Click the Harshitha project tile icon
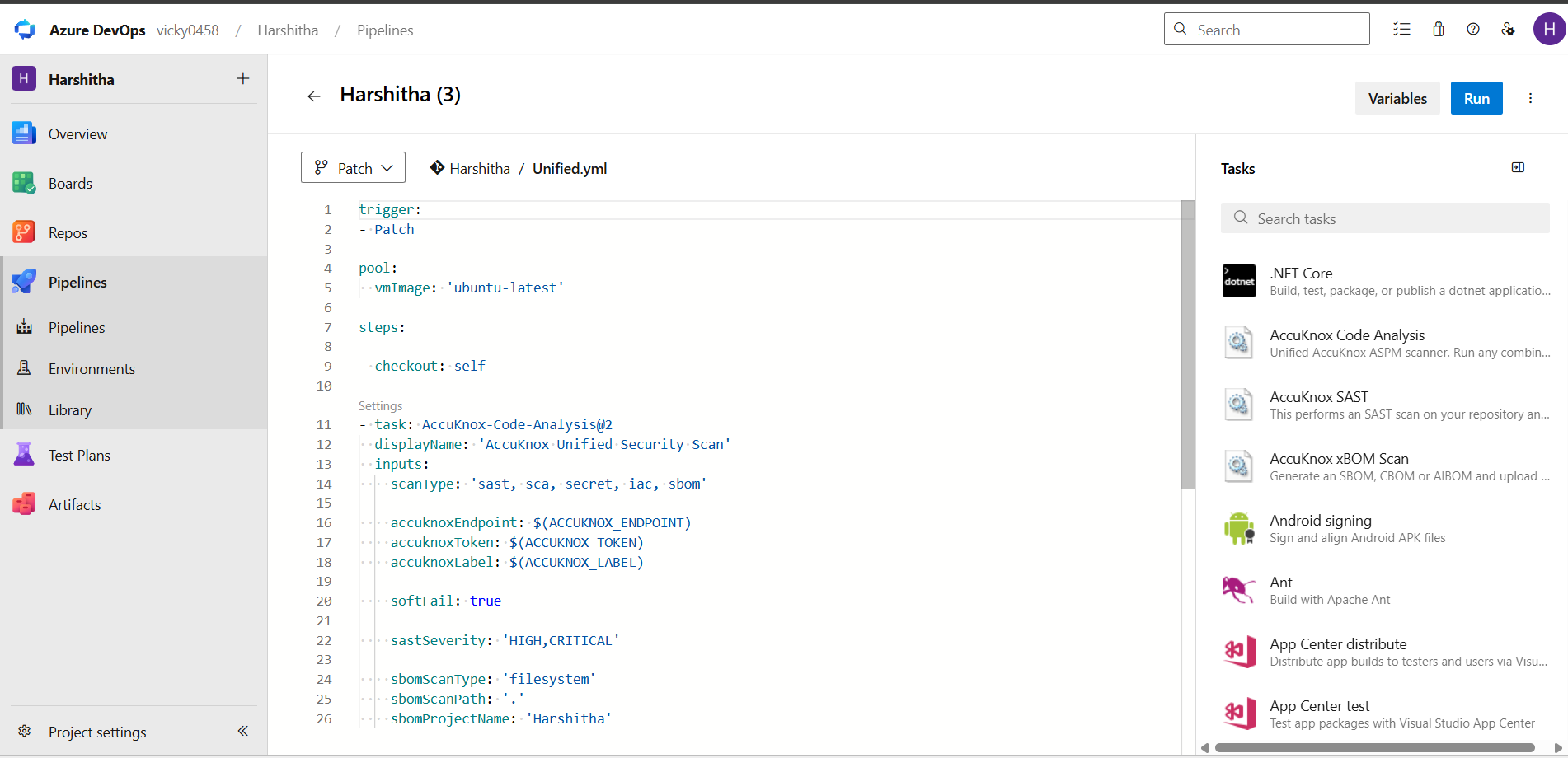Viewport: 1568px width, 758px height. tap(24, 79)
